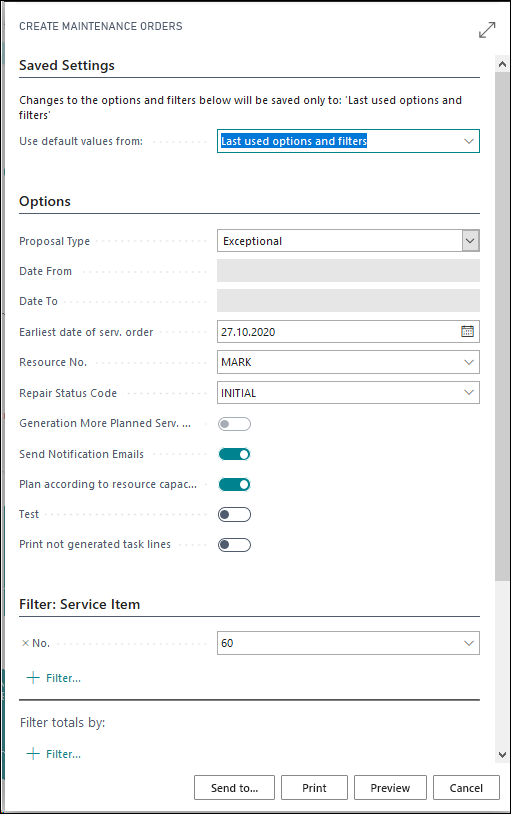Open calendar picker for earliest service order date
Viewport: 511px width, 814px height.
coord(467,331)
